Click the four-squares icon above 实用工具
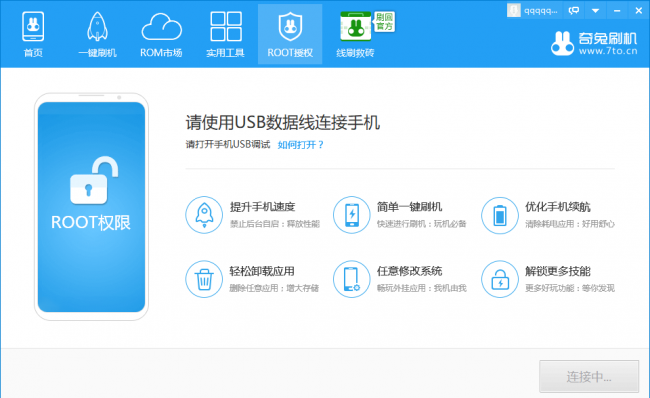Image resolution: width=650 pixels, height=398 pixels. coord(226,27)
